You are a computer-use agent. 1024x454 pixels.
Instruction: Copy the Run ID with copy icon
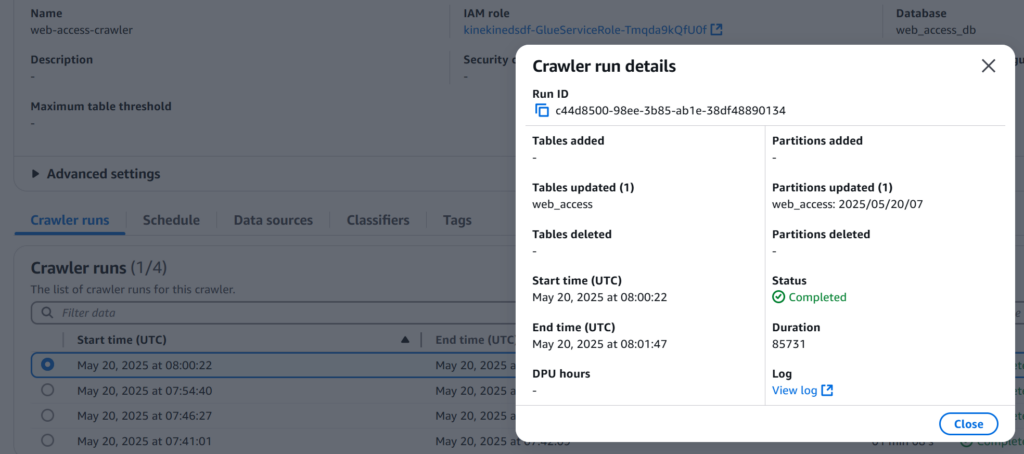[542, 110]
